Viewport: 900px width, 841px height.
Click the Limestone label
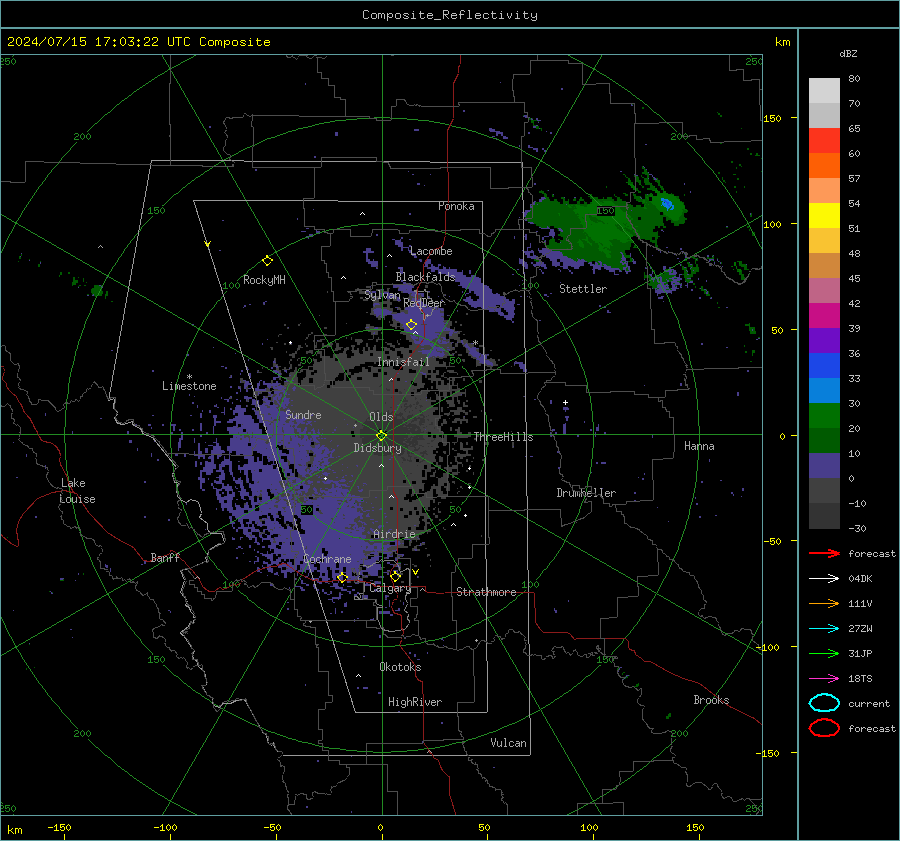pos(189,386)
